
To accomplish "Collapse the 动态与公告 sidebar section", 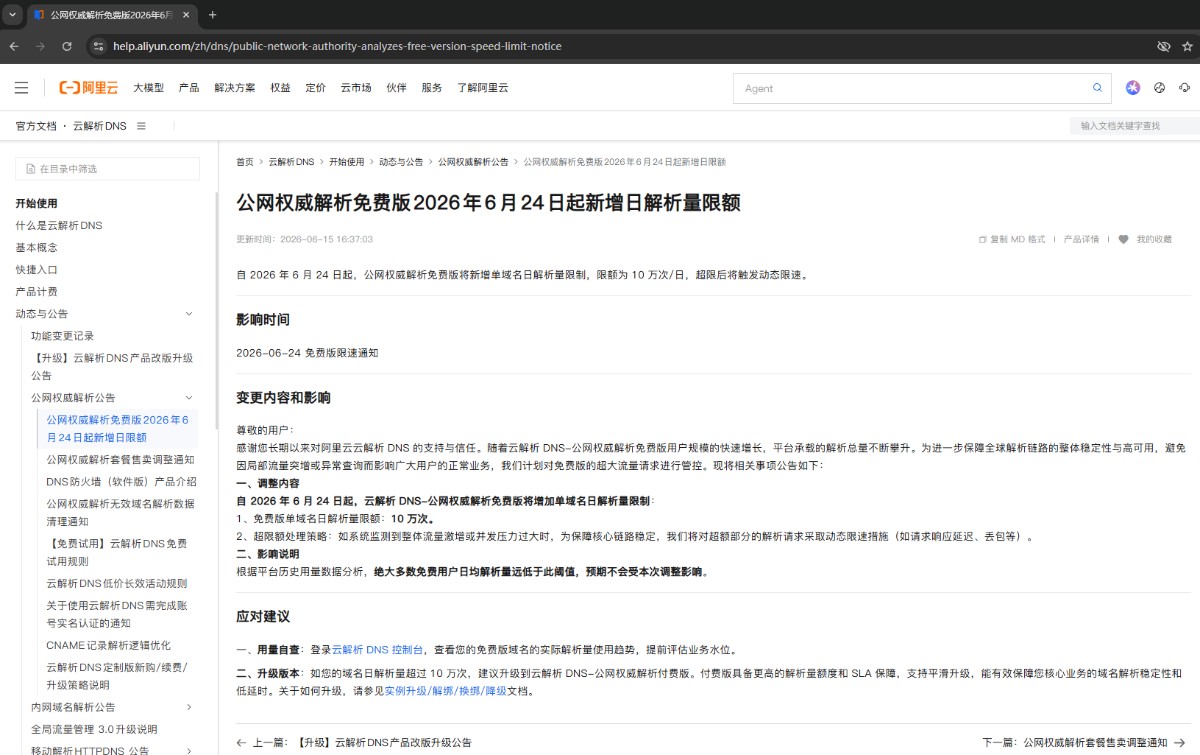I will [x=189, y=314].
